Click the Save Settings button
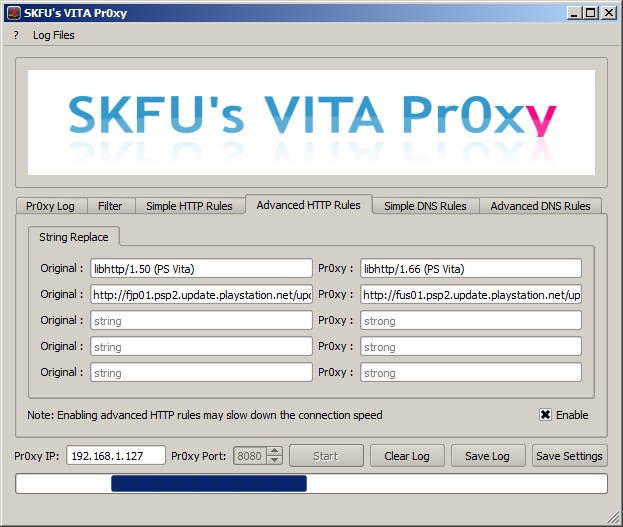623x527 pixels. (x=570, y=455)
